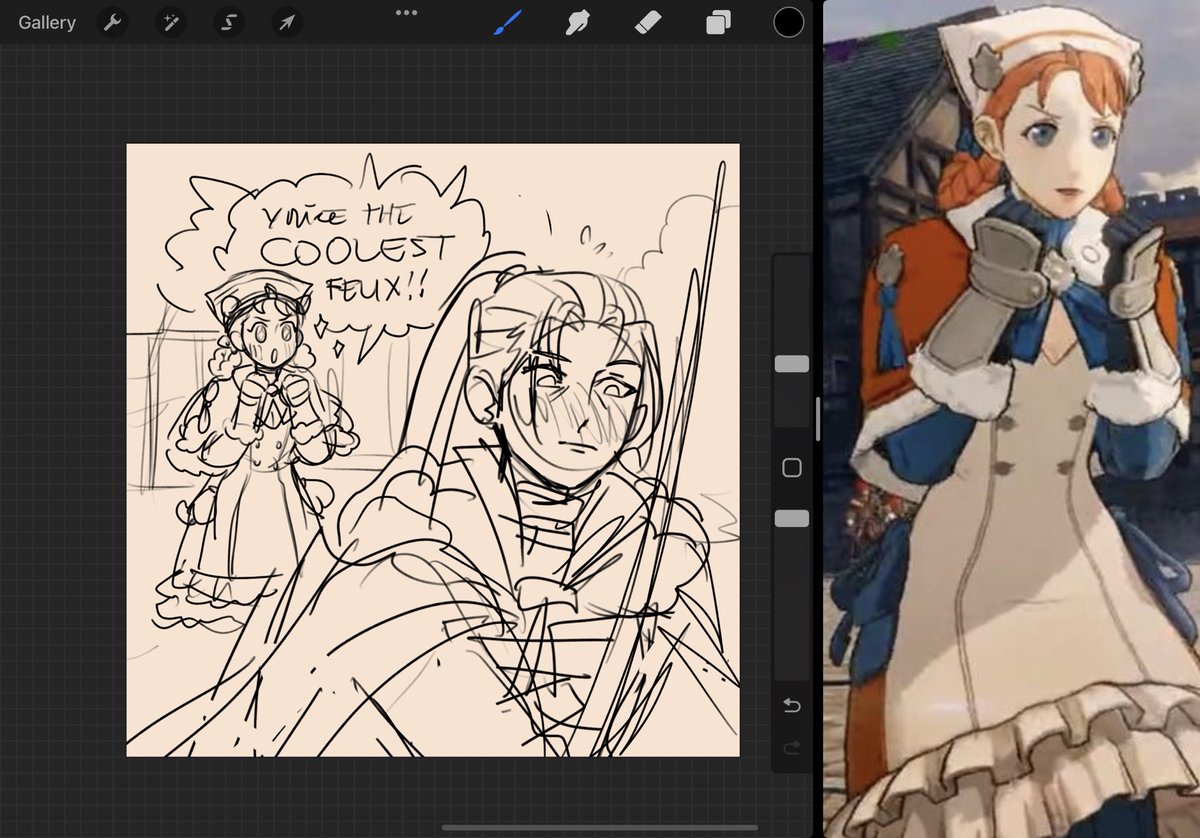The width and height of the screenshot is (1200, 838).
Task: Open the Layers panel
Action: click(718, 22)
